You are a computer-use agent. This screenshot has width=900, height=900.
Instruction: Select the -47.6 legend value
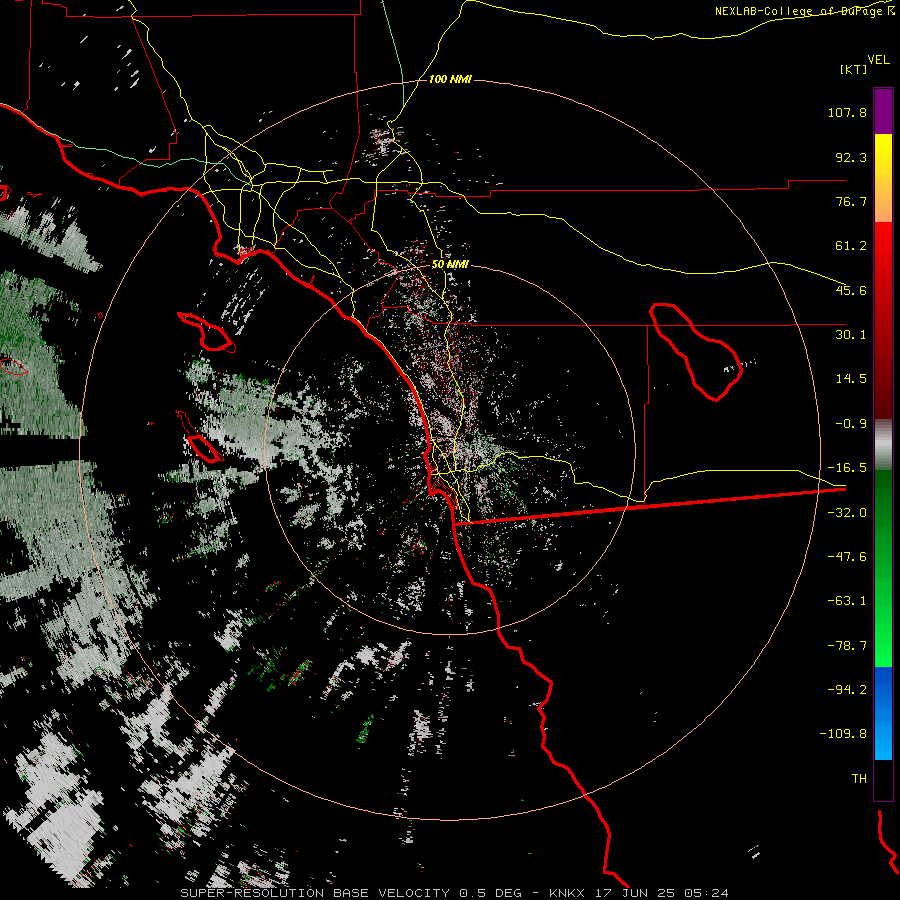coord(847,557)
